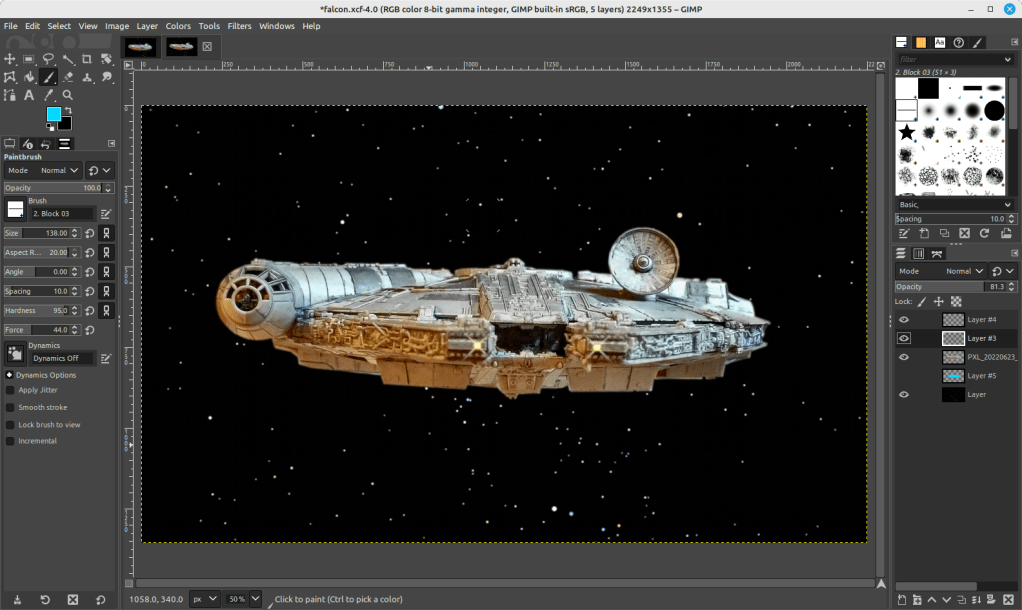Activate the Zoom magnifier tool
Image resolution: width=1022 pixels, height=610 pixels.
(x=68, y=95)
